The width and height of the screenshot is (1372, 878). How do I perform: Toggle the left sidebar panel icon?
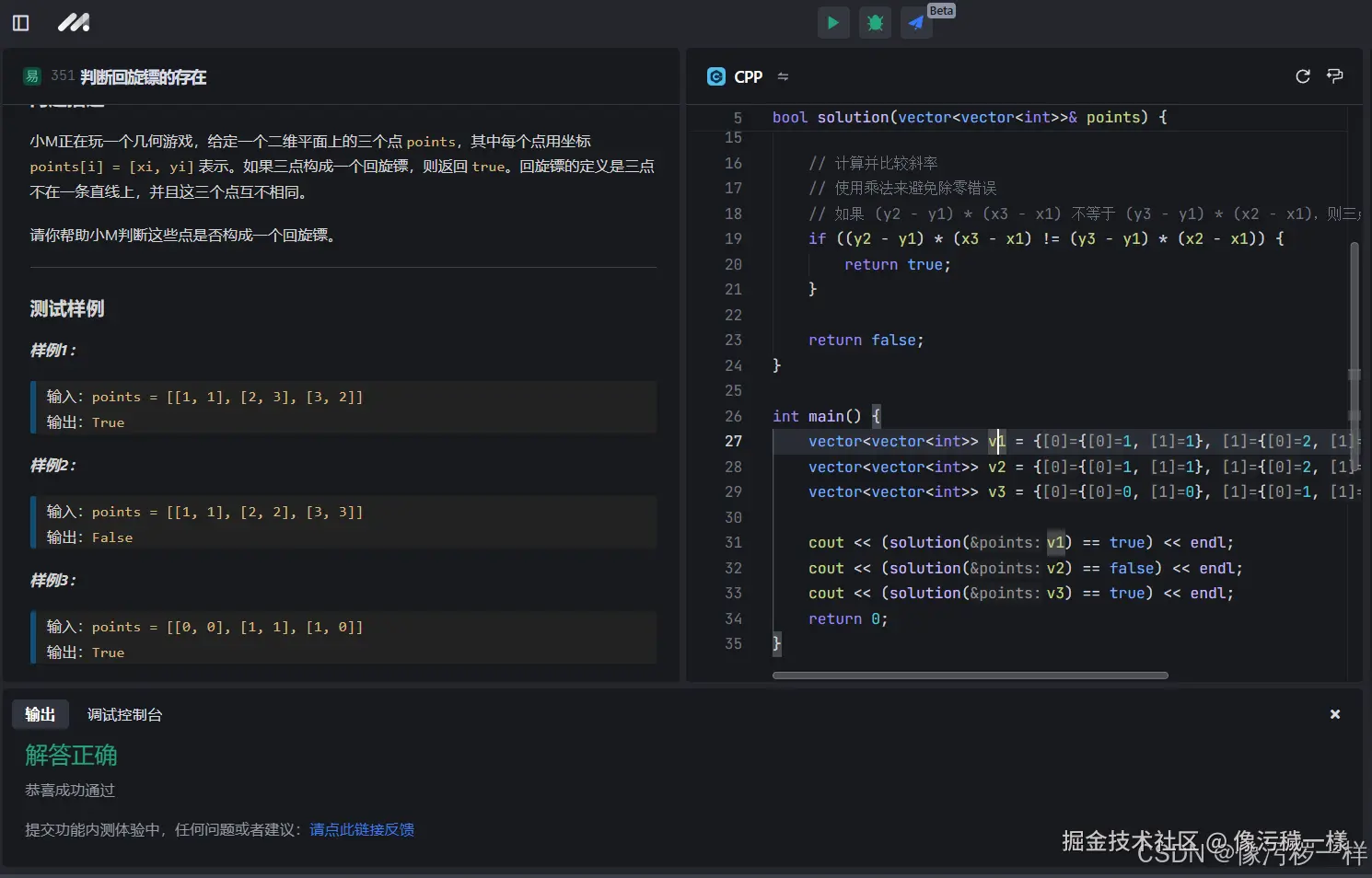pyautogui.click(x=20, y=23)
